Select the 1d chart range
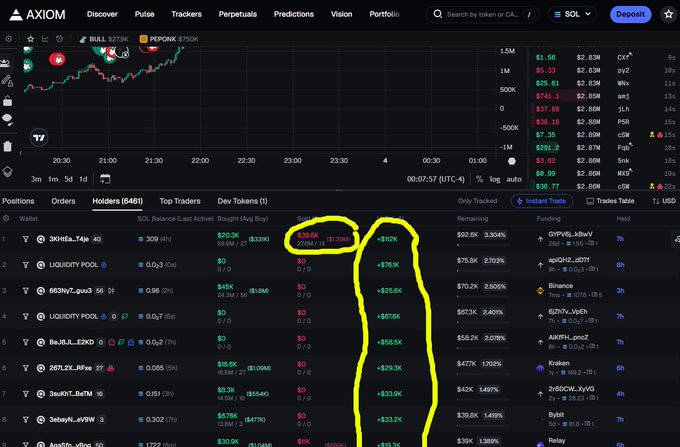This screenshot has width=680, height=447. (x=83, y=179)
